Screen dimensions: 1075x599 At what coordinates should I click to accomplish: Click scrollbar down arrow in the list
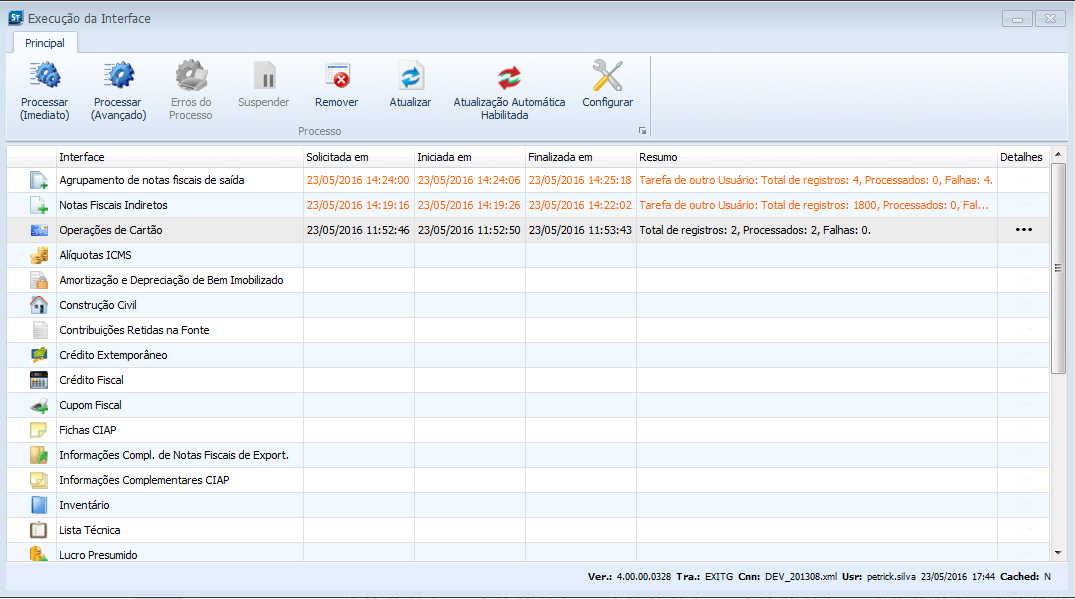pos(1059,552)
